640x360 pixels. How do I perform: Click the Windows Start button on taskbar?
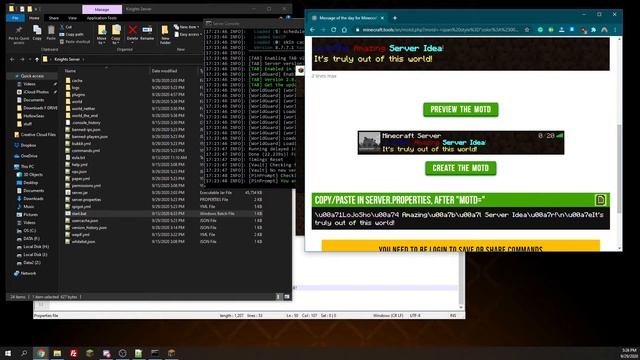(x=8, y=353)
